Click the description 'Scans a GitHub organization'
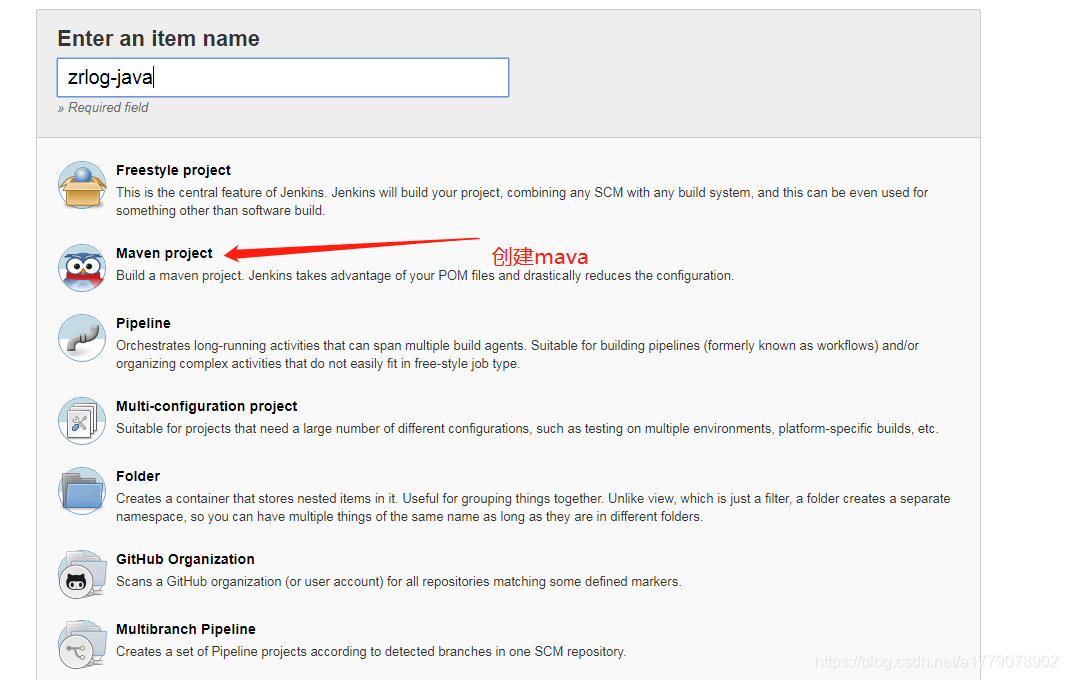 click(x=398, y=582)
